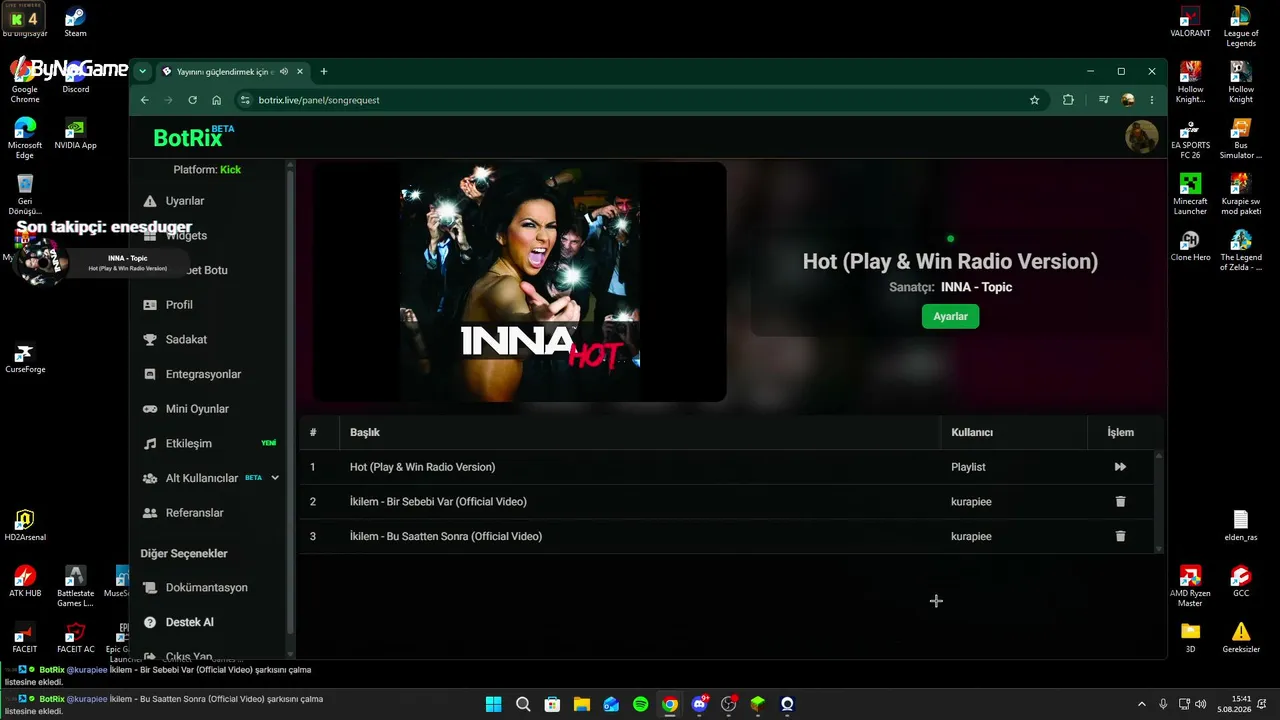Go to the Chrome home page
Viewport: 1280px width, 720px height.
[x=217, y=100]
